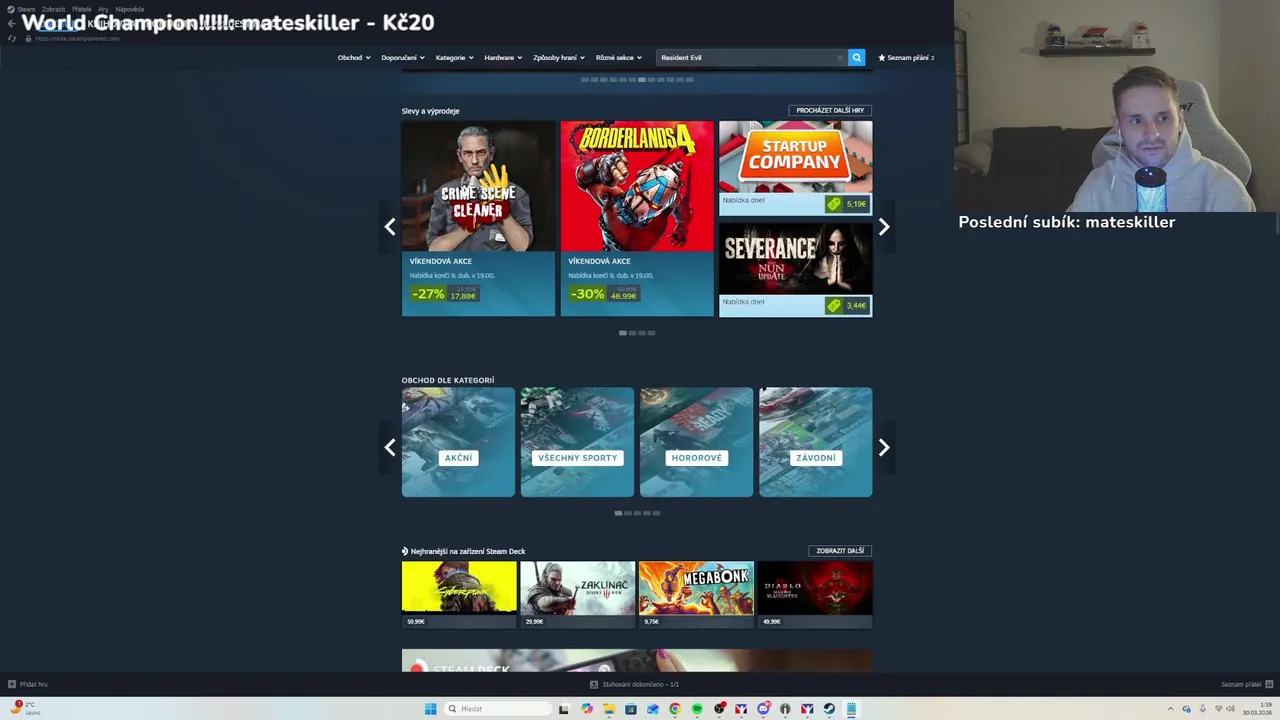
Task: Click the microphone icon in system tray
Action: [x=1203, y=709]
